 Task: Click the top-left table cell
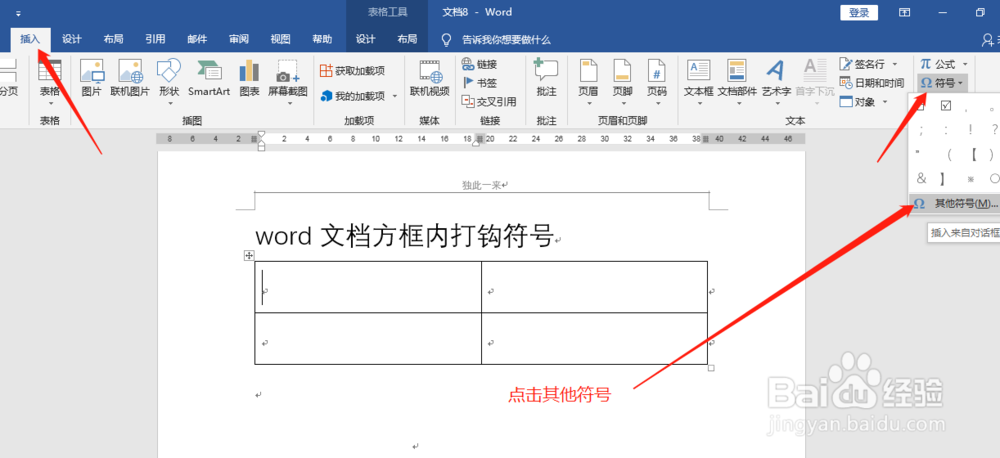click(368, 286)
